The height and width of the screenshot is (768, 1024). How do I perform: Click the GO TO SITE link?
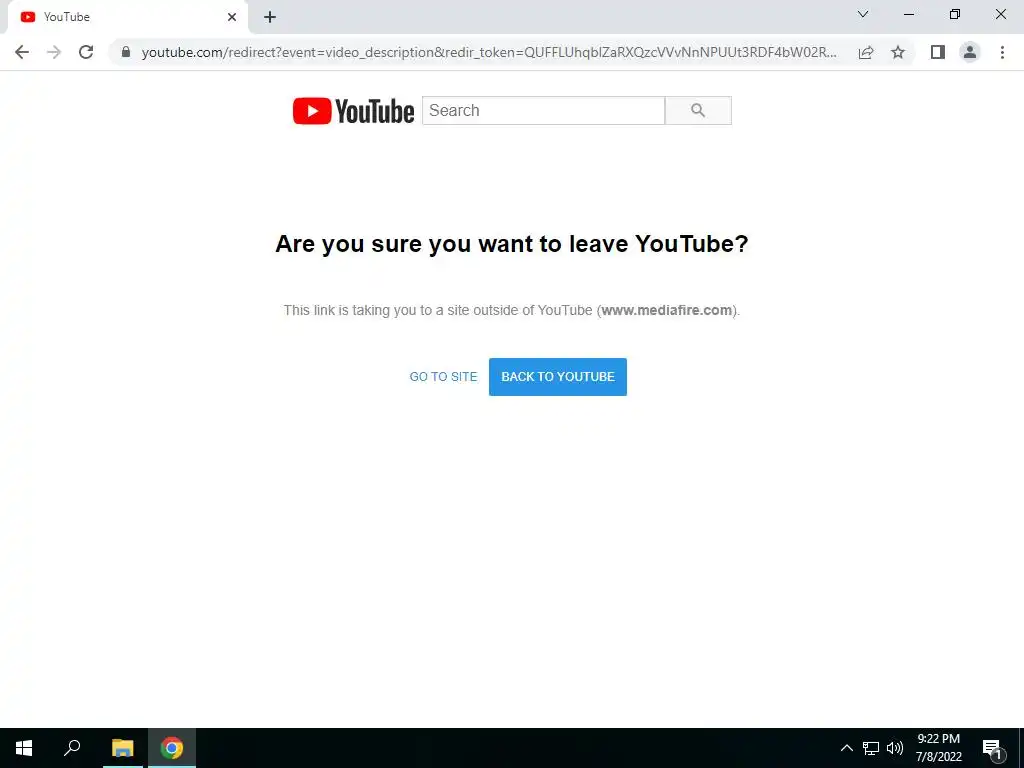pyautogui.click(x=443, y=377)
